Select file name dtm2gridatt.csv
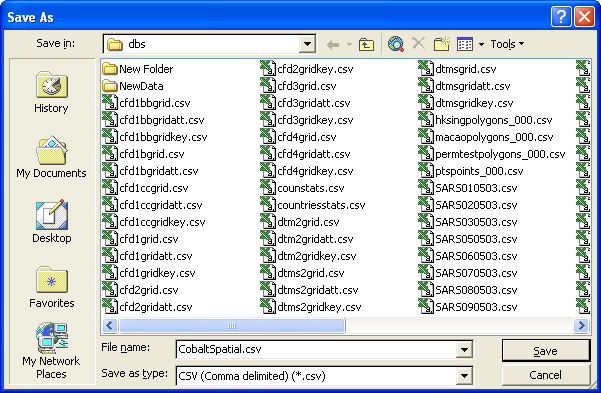Image resolution: width=601 pixels, height=393 pixels. point(315,239)
